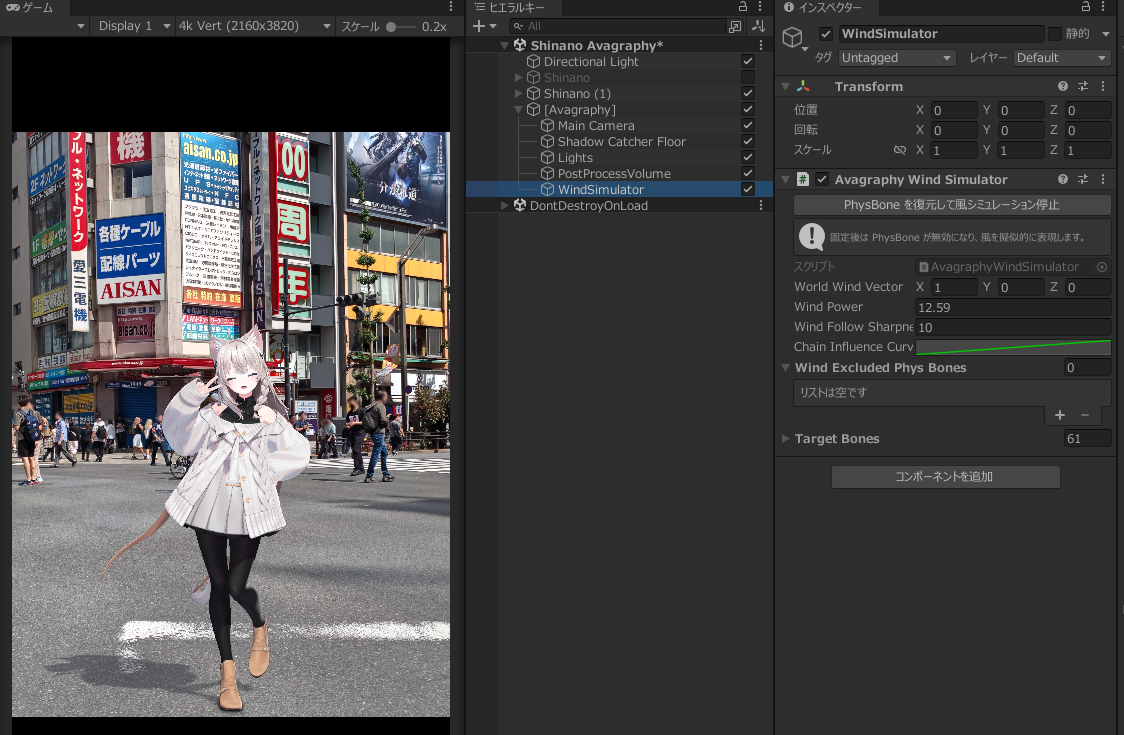Click the WindSimulator GameObject cube icon in Inspector
Screen dimensions: 1124x735
(x=792, y=37)
